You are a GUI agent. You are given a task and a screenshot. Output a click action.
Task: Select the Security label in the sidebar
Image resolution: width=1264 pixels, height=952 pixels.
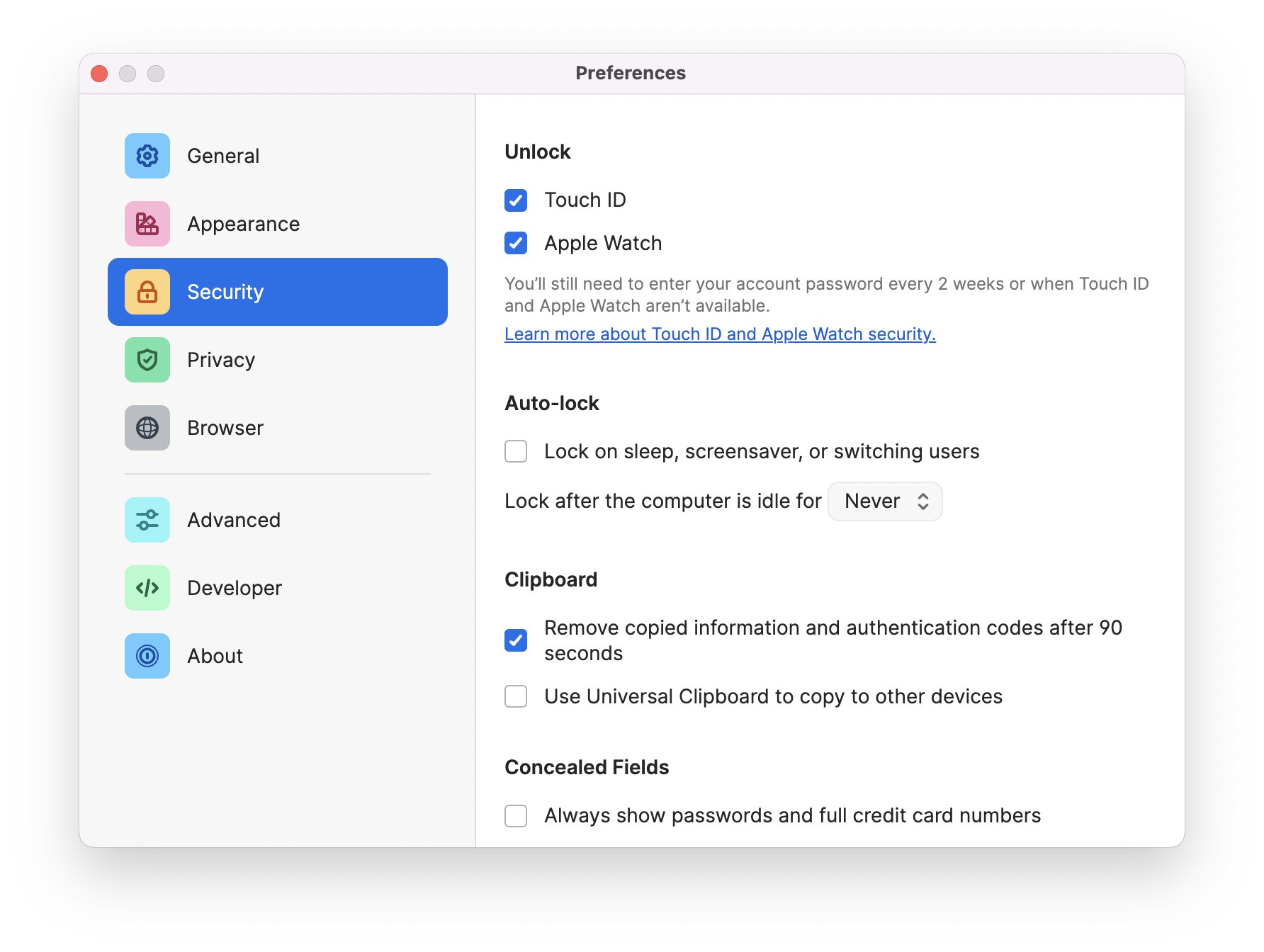pos(225,292)
